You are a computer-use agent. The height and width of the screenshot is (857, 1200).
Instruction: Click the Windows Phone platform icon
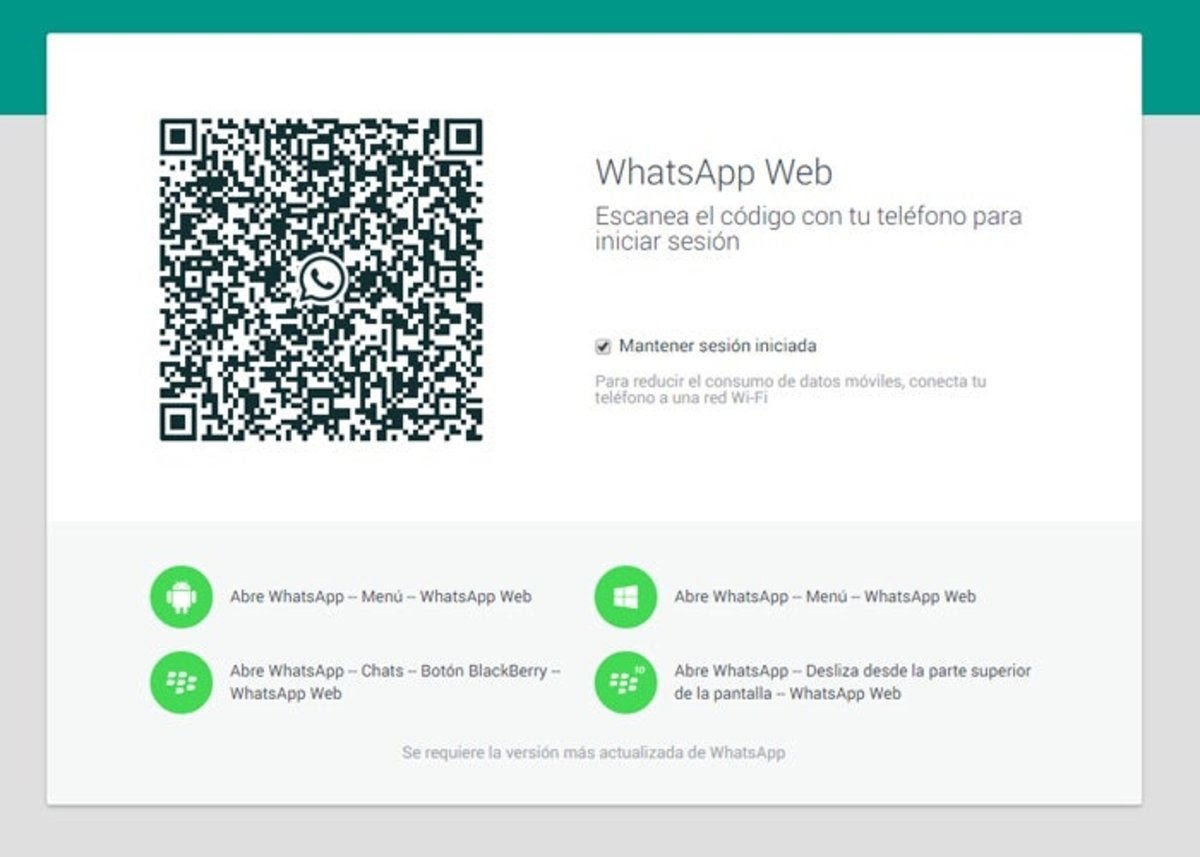point(625,597)
